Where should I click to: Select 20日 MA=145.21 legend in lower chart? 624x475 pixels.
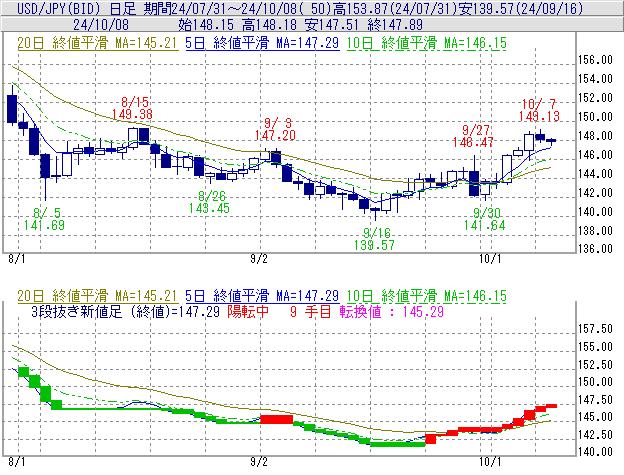[98, 296]
